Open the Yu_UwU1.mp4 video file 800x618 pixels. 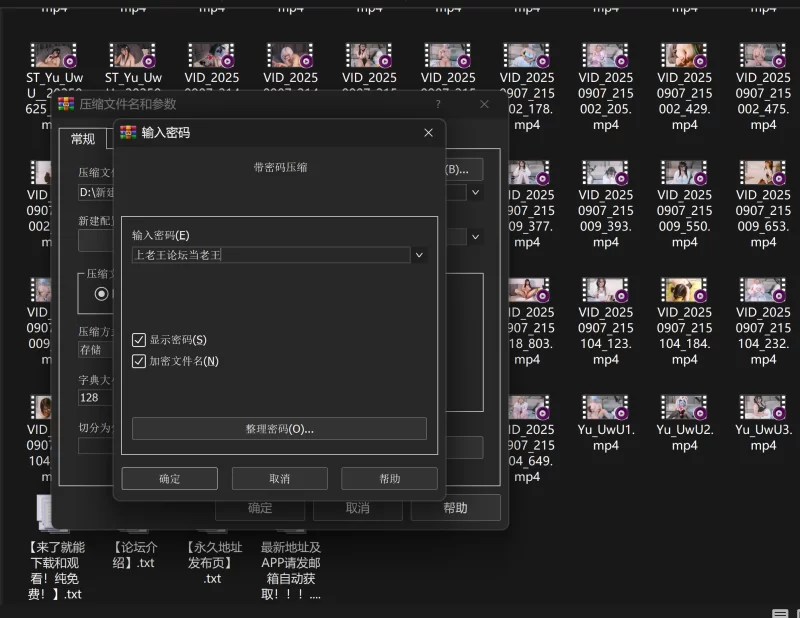(606, 408)
